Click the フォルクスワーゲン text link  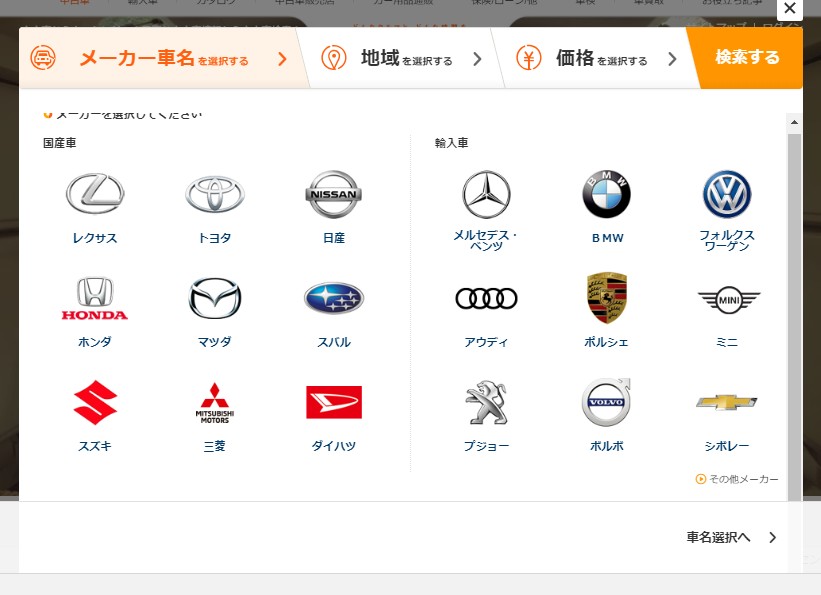727,240
